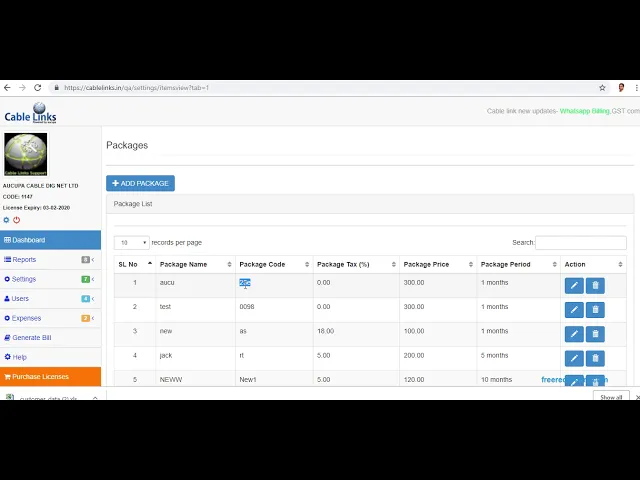Click Whatsapp Billing ticker text
This screenshot has height=480, width=640.
click(584, 111)
